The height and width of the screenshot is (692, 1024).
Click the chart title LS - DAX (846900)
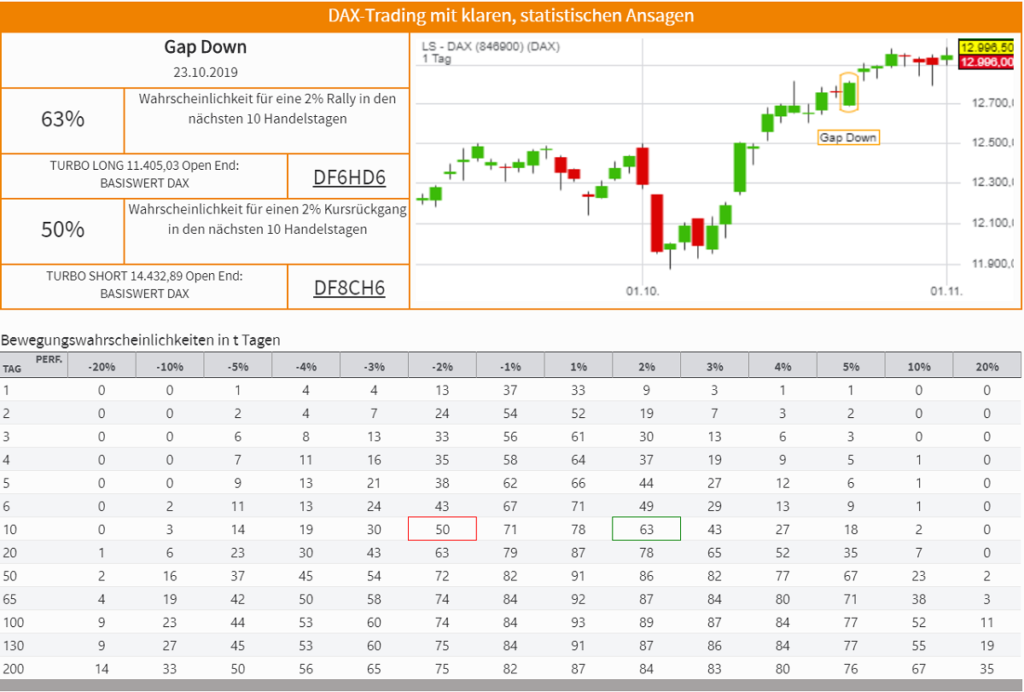coord(490,46)
